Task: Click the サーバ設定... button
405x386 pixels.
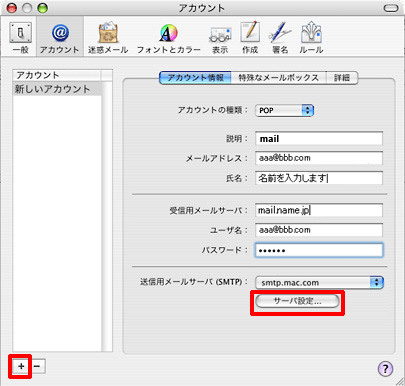Action: click(297, 301)
